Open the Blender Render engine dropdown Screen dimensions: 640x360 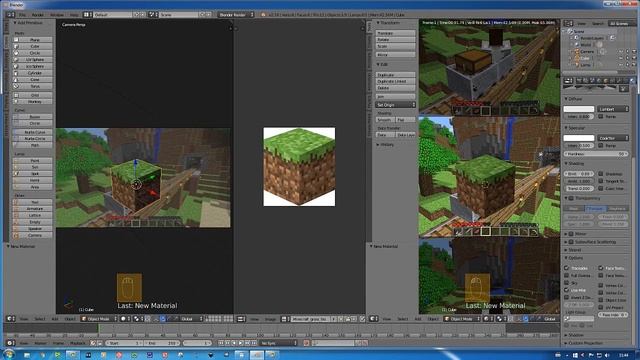coord(236,15)
